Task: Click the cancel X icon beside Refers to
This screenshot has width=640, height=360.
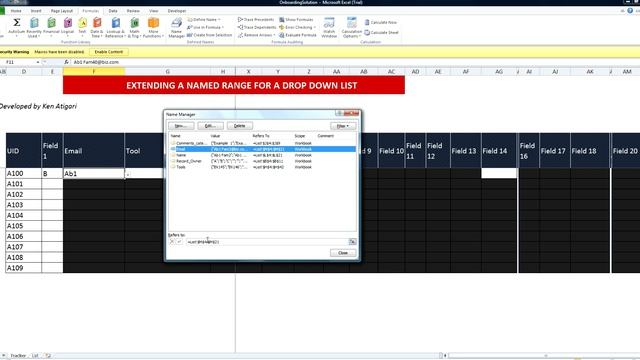Action: click(172, 242)
